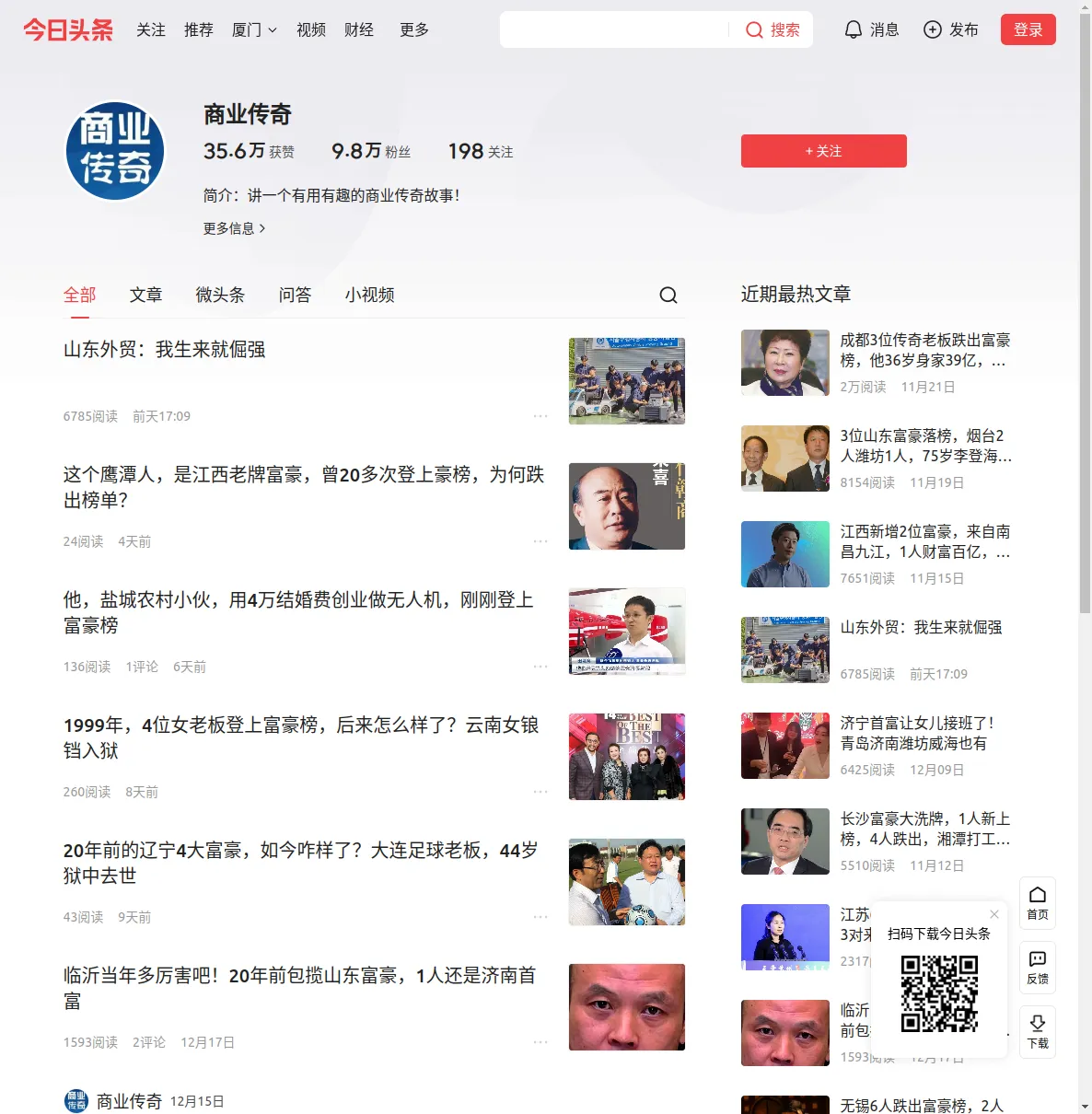Open more options for 辽宁4大富豪 article

tap(540, 917)
